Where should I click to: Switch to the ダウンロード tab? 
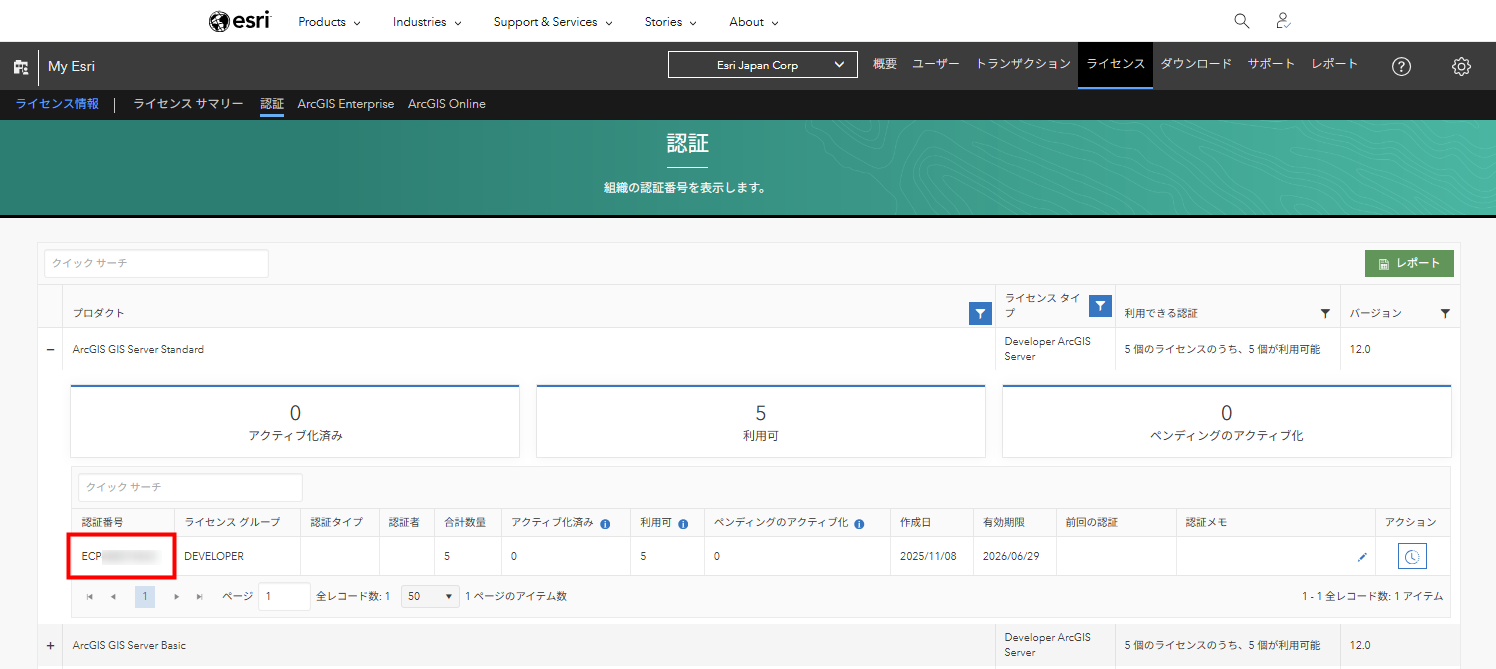pyautogui.click(x=1195, y=64)
